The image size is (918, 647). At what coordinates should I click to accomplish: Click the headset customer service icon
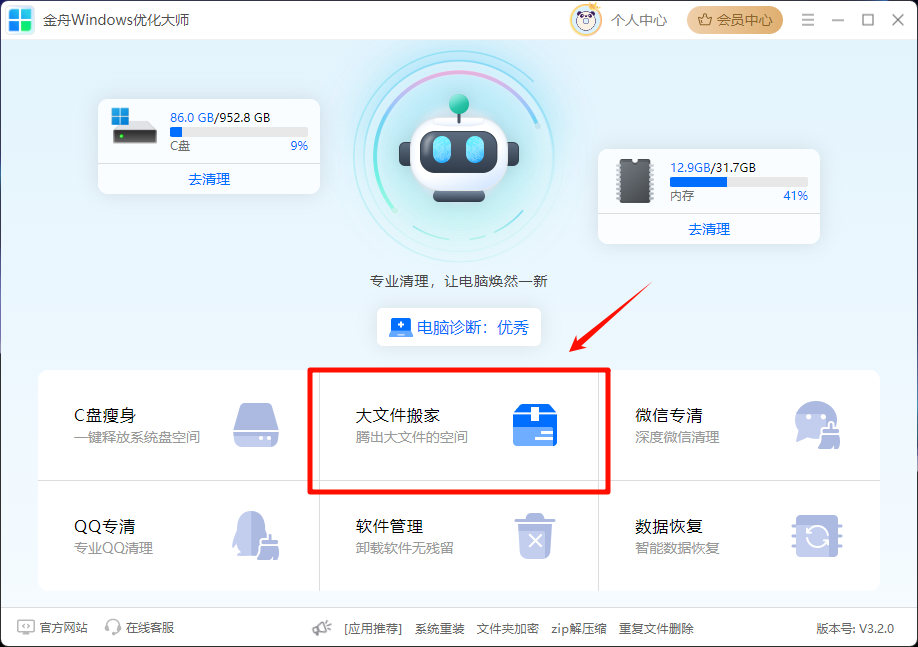pos(112,628)
